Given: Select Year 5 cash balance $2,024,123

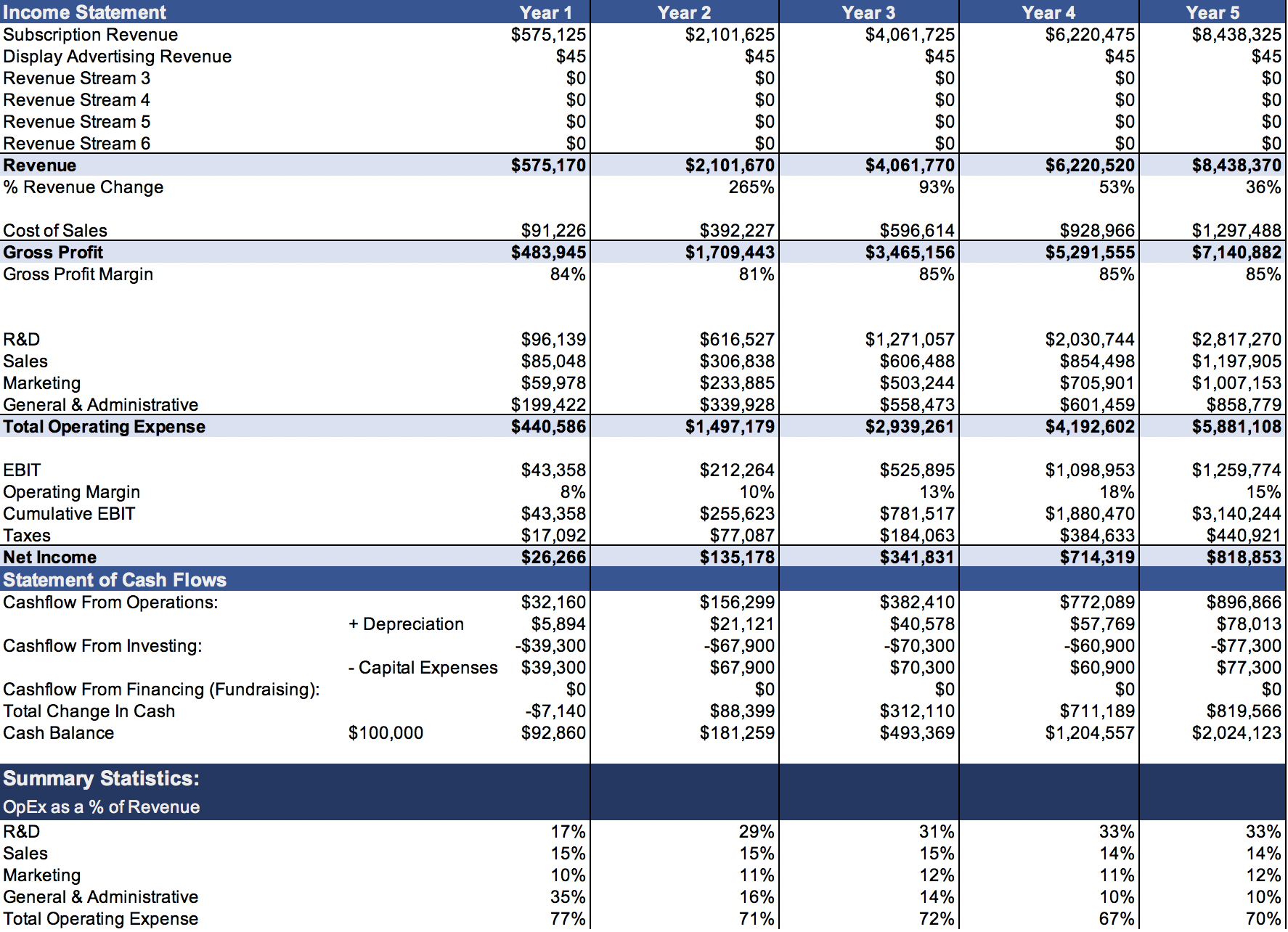Looking at the screenshot, I should pos(1236,733).
